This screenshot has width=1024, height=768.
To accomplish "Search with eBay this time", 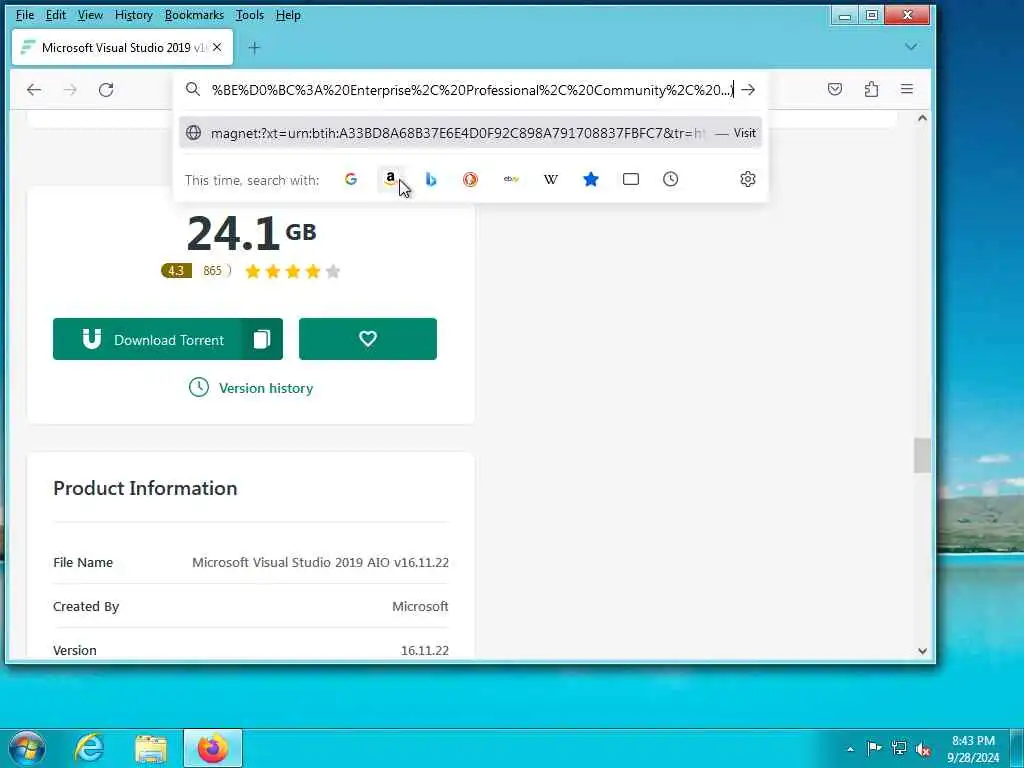I will [511, 179].
